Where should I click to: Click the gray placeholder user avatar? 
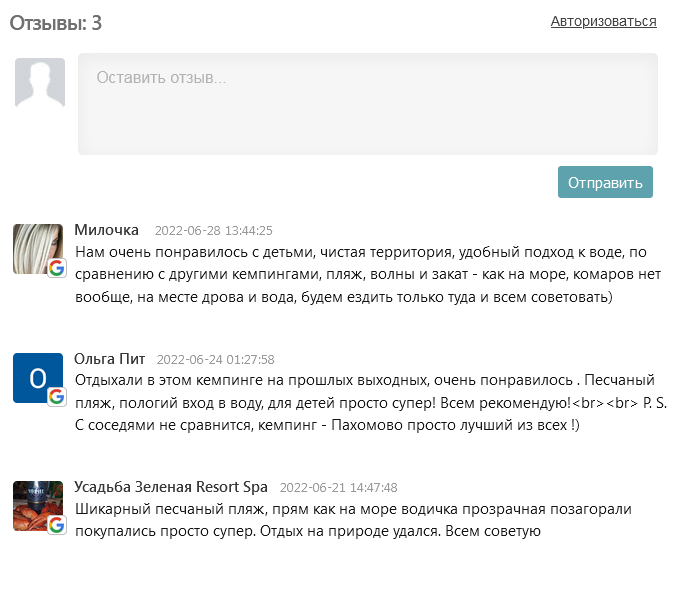[x=40, y=82]
